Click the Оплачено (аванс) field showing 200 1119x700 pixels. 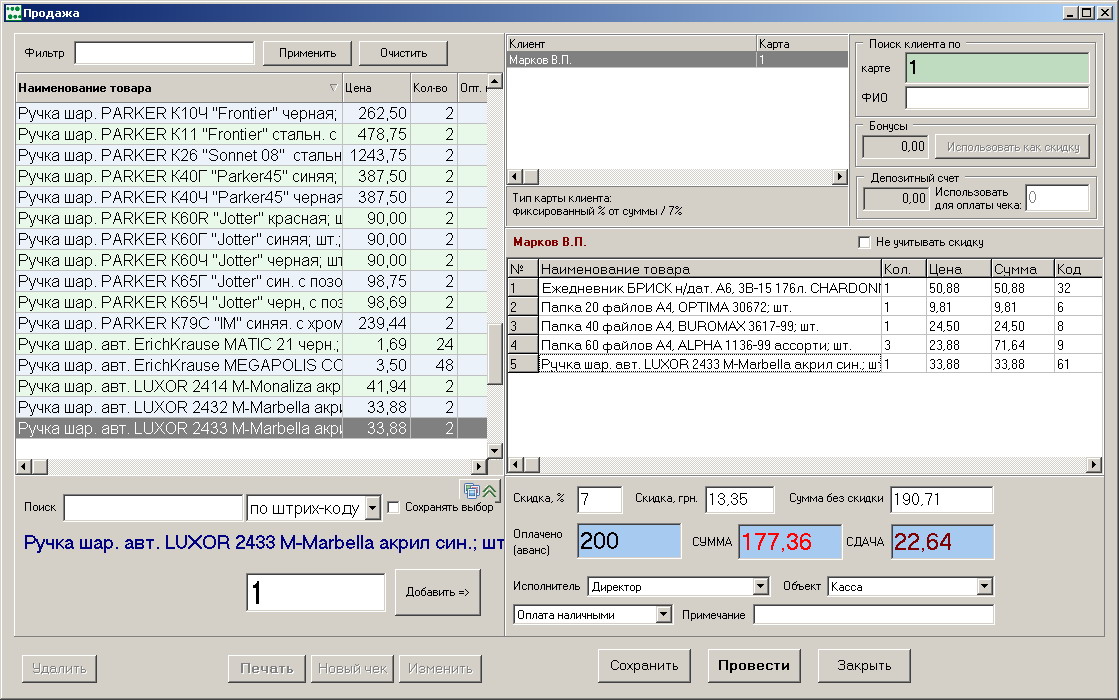629,542
